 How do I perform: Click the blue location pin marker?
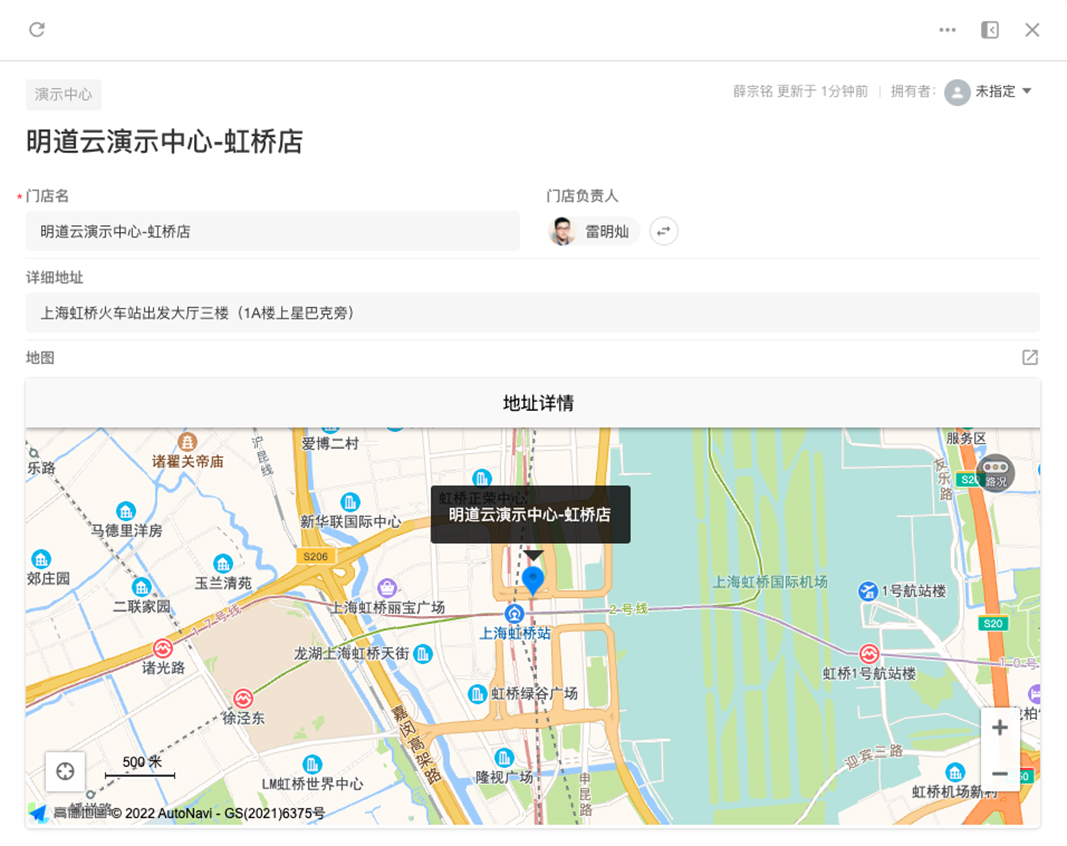point(533,581)
